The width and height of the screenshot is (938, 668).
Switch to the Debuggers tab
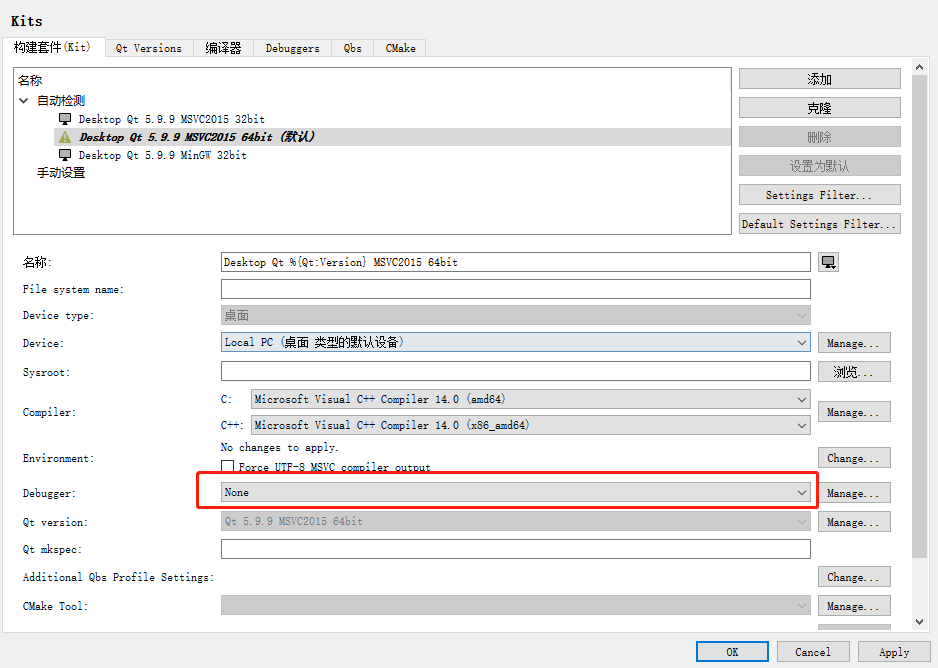(291, 47)
